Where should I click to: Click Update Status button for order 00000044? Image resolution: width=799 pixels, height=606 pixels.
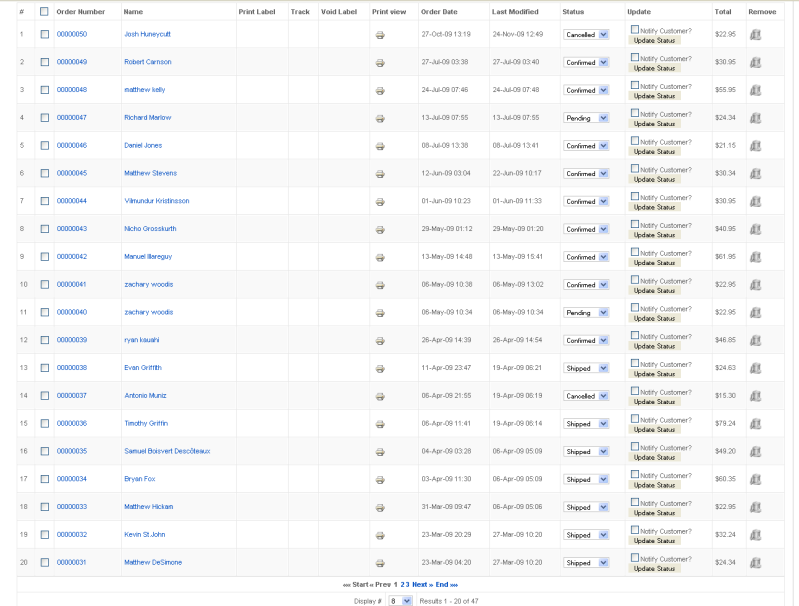pos(654,207)
